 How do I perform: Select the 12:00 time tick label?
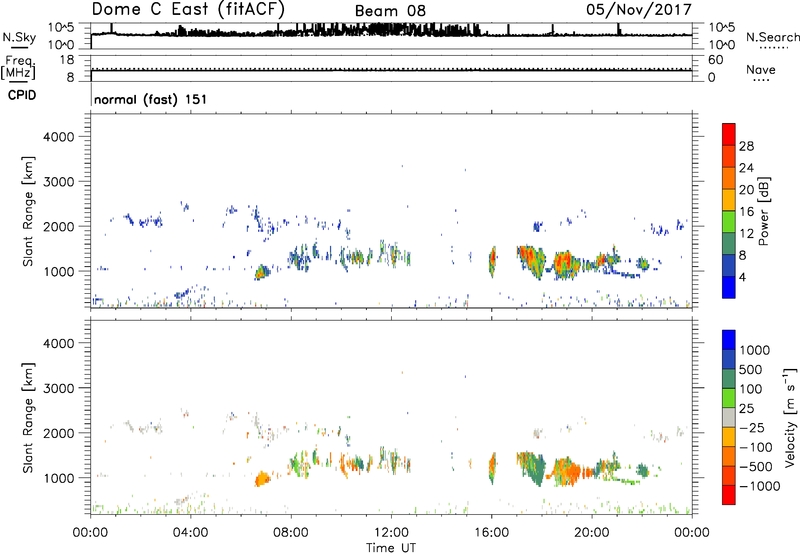coord(391,533)
